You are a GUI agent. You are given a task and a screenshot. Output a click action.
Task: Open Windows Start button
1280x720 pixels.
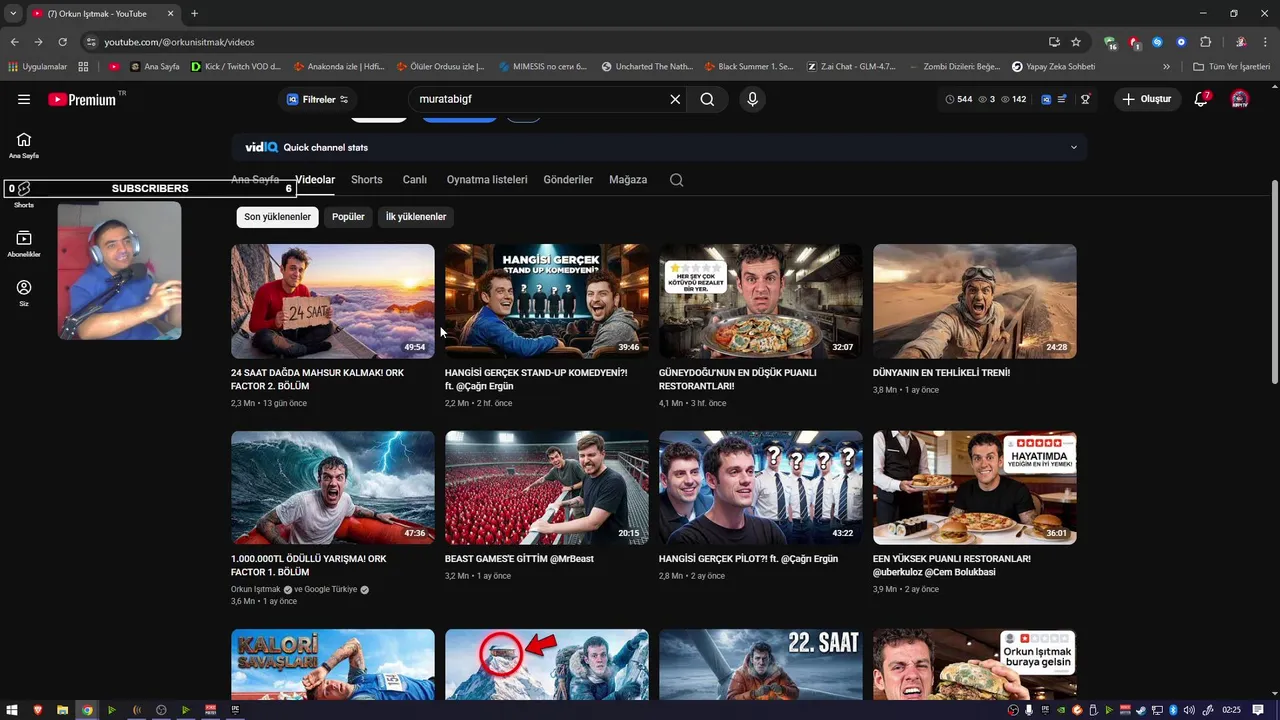point(13,710)
